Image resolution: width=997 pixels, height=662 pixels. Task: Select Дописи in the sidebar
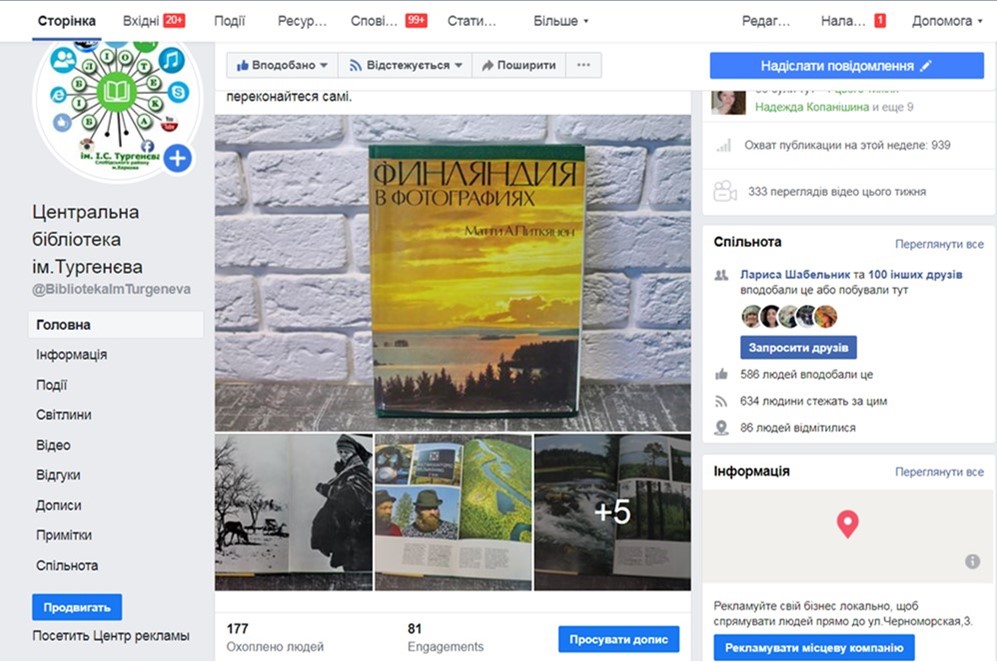[x=58, y=505]
